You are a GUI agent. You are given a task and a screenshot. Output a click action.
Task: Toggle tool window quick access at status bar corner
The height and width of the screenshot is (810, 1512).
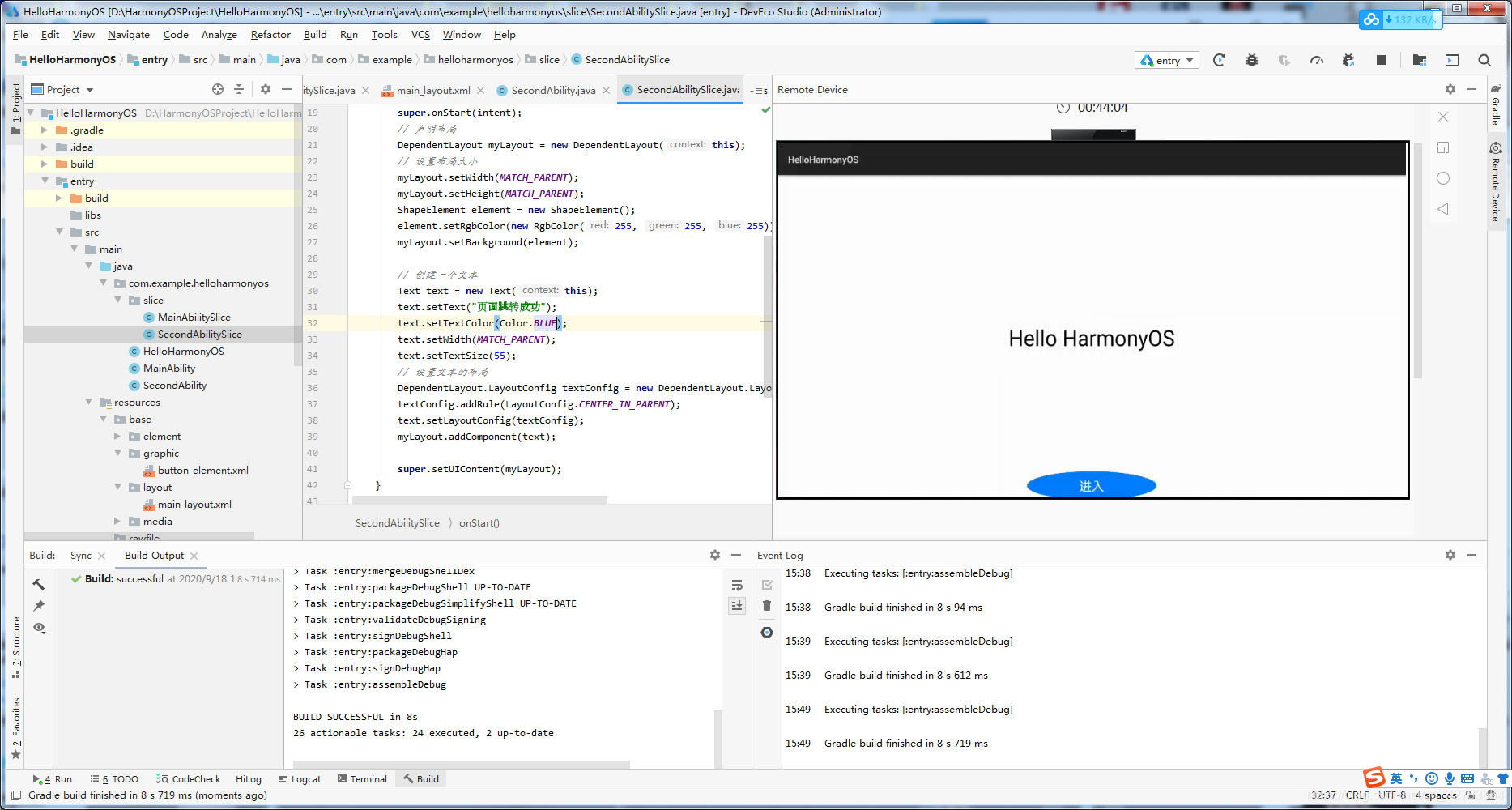coord(16,795)
